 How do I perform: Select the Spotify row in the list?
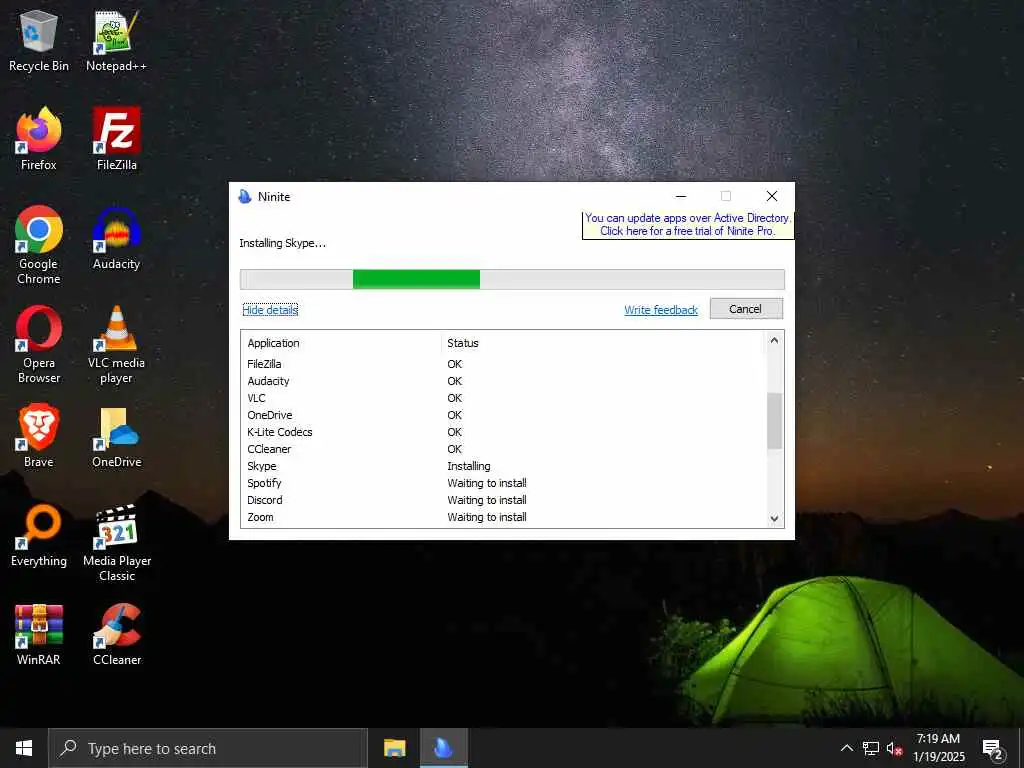point(503,483)
